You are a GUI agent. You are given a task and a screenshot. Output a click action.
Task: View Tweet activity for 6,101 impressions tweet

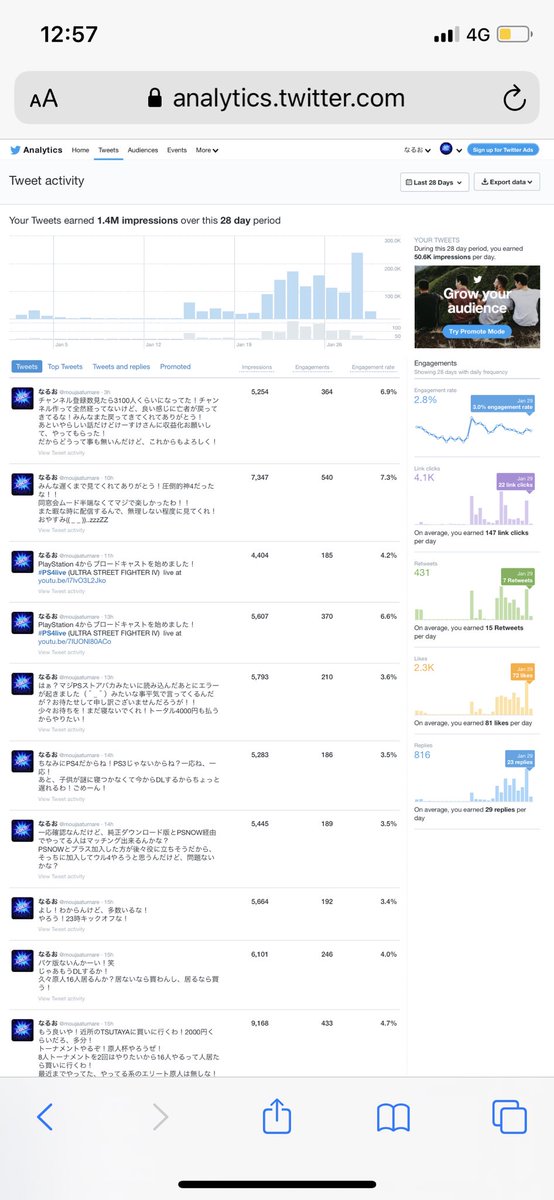click(61, 998)
